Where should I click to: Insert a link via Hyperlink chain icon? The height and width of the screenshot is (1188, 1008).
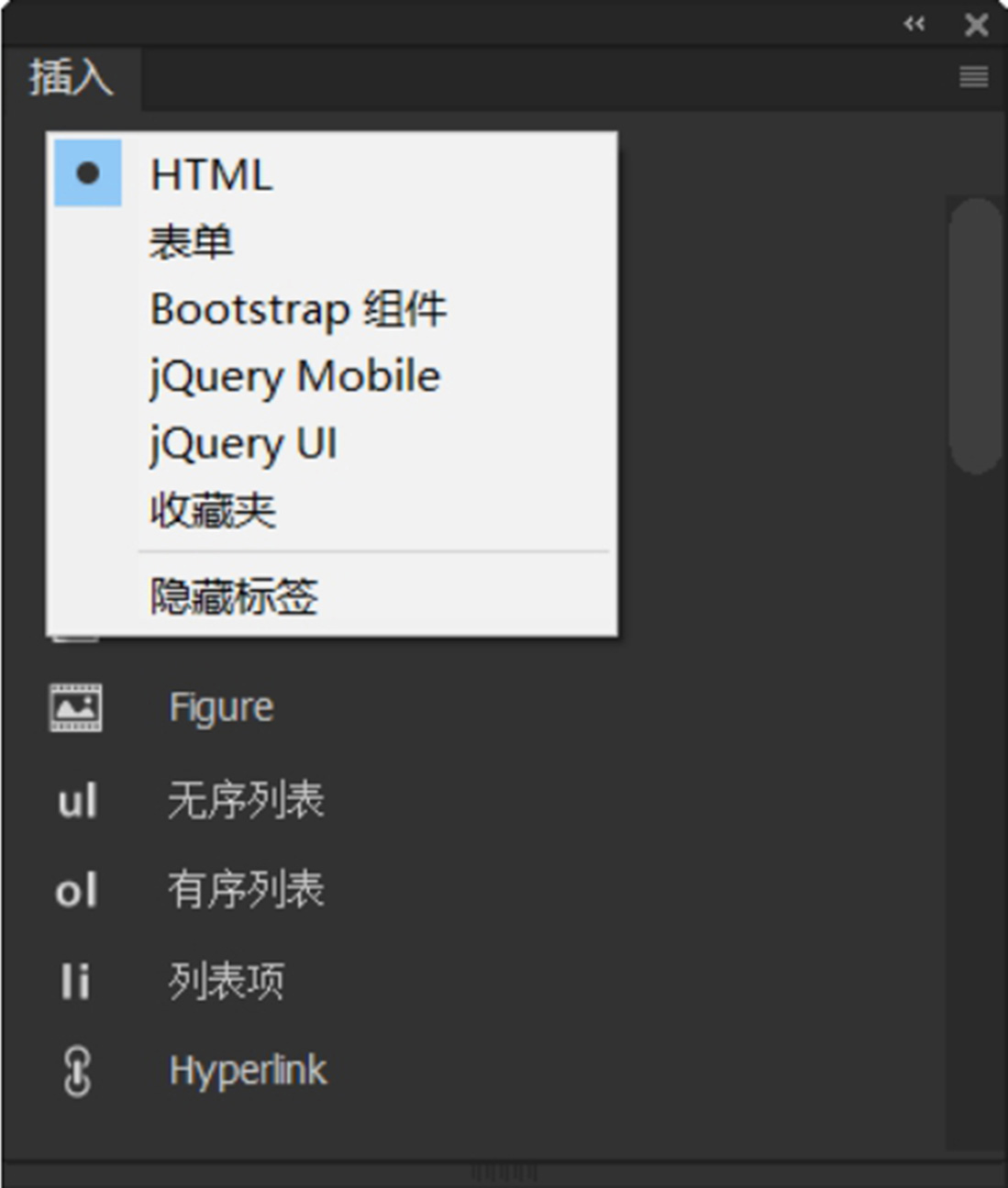77,1071
